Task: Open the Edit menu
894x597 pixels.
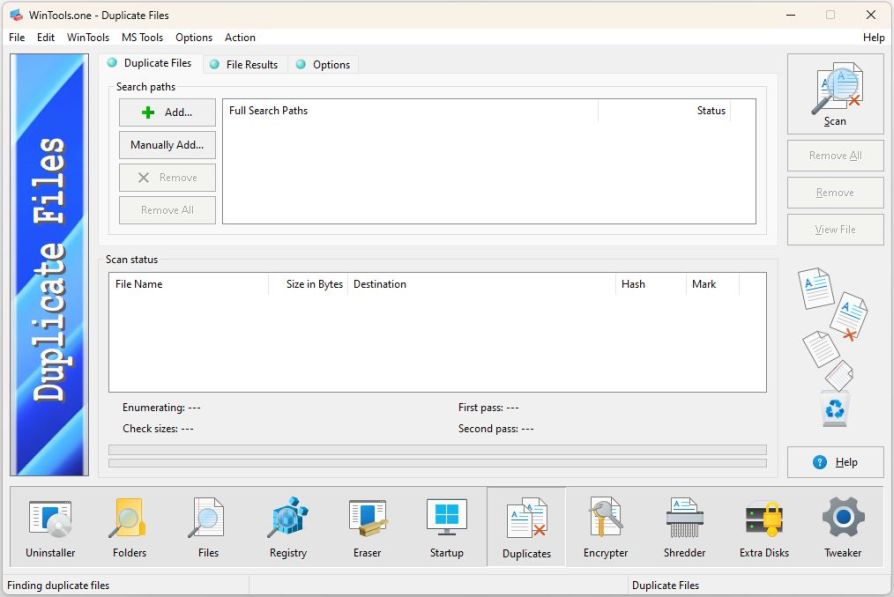Action: 46,37
